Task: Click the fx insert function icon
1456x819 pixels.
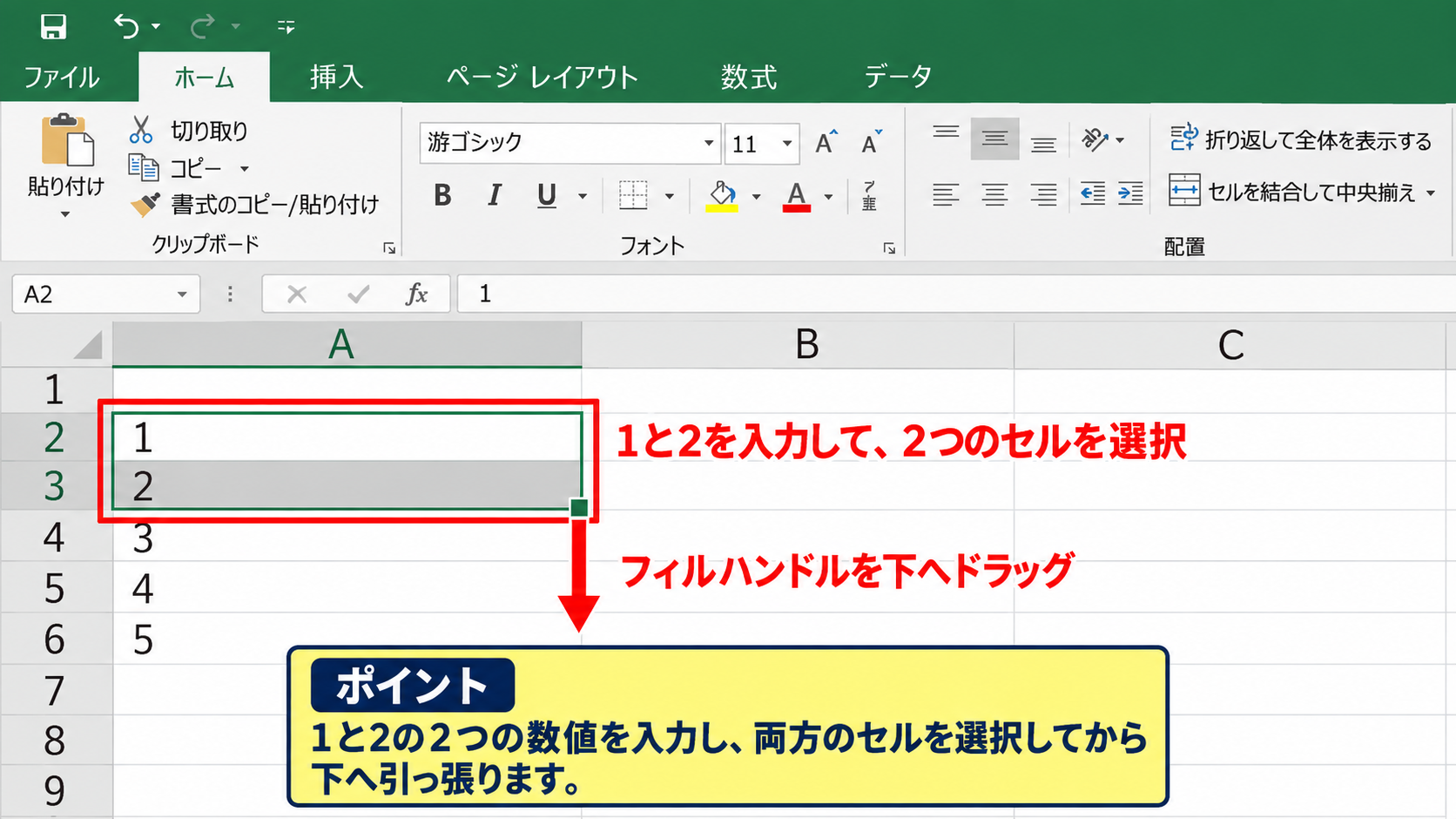Action: tap(417, 294)
